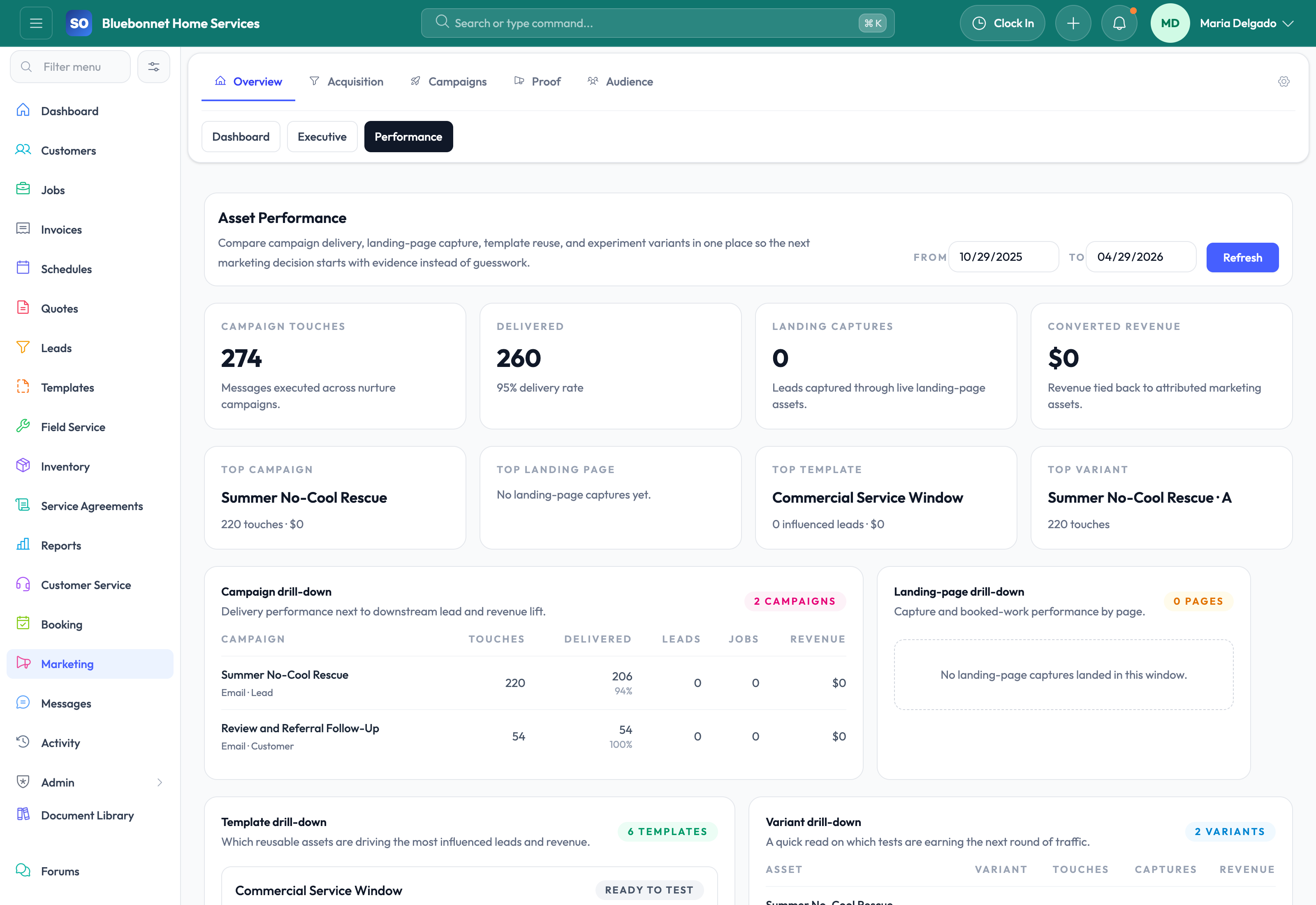Open Inventory in sidebar

coord(90,466)
